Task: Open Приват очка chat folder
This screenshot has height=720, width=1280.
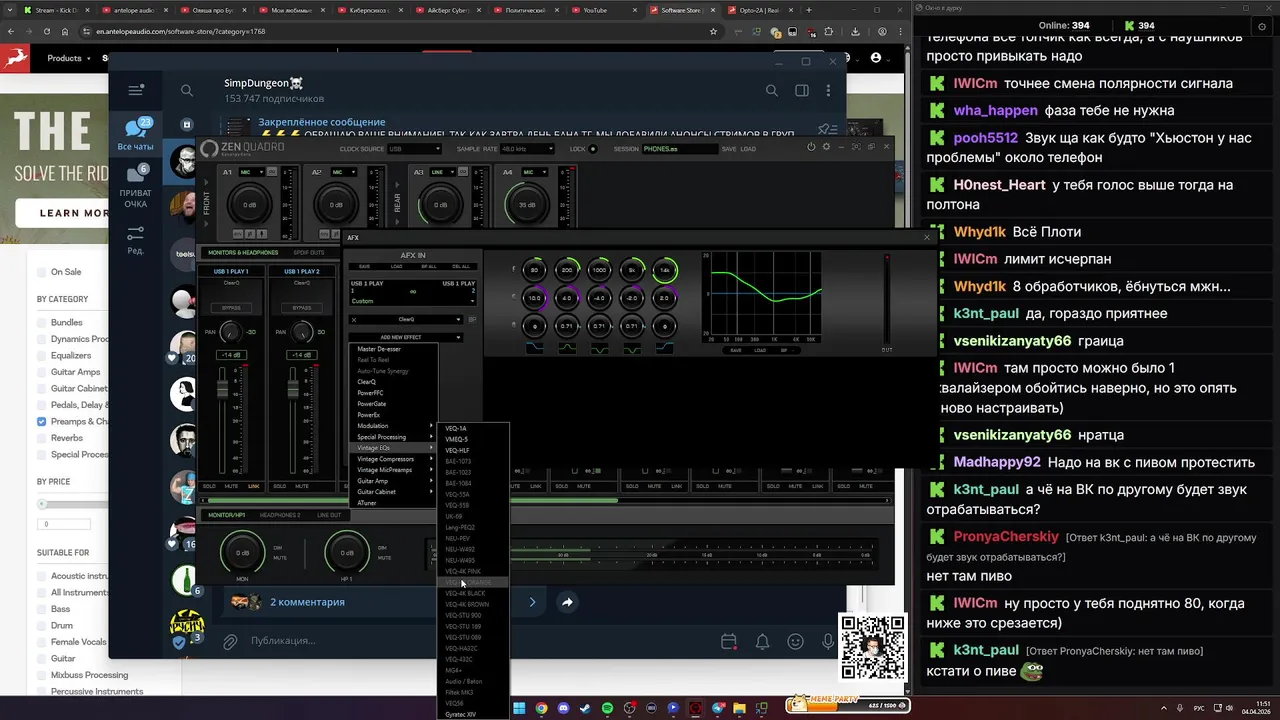Action: pyautogui.click(x=136, y=187)
